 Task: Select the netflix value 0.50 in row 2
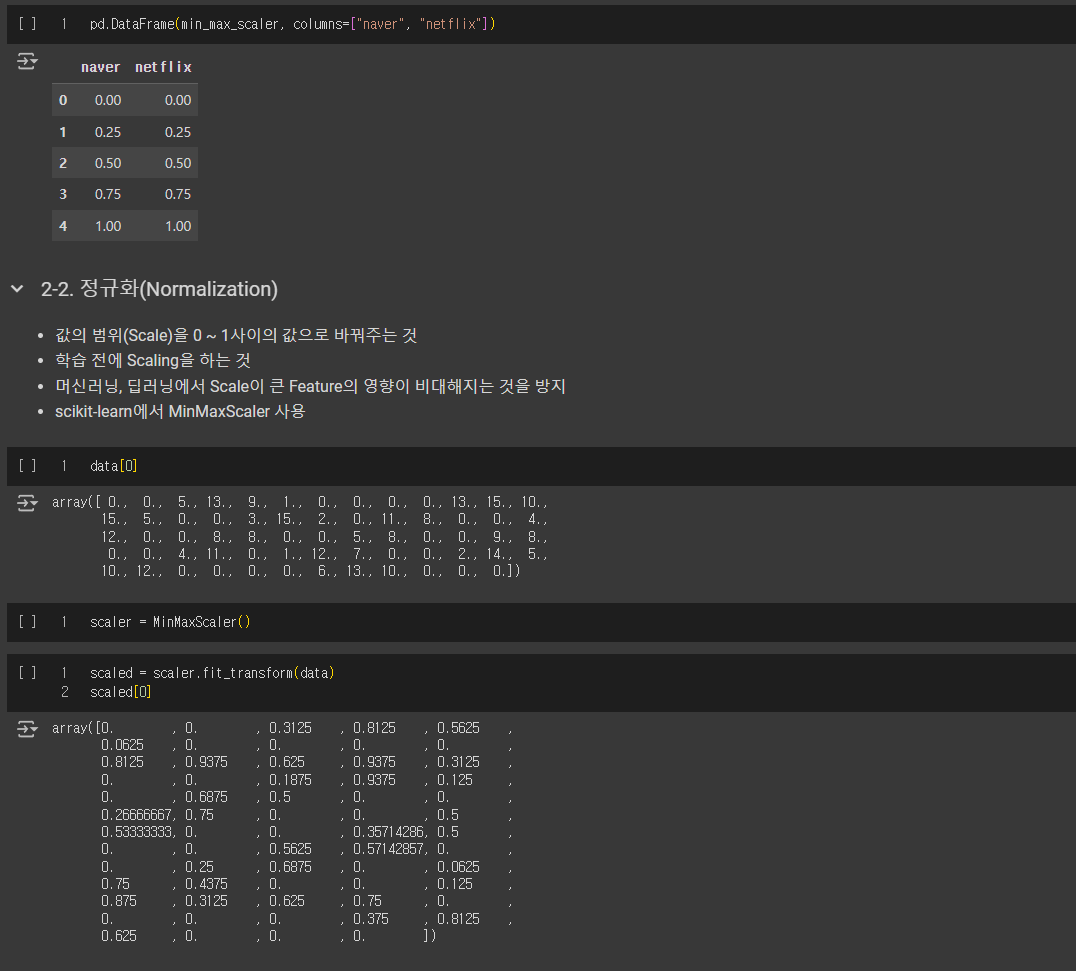[x=178, y=163]
